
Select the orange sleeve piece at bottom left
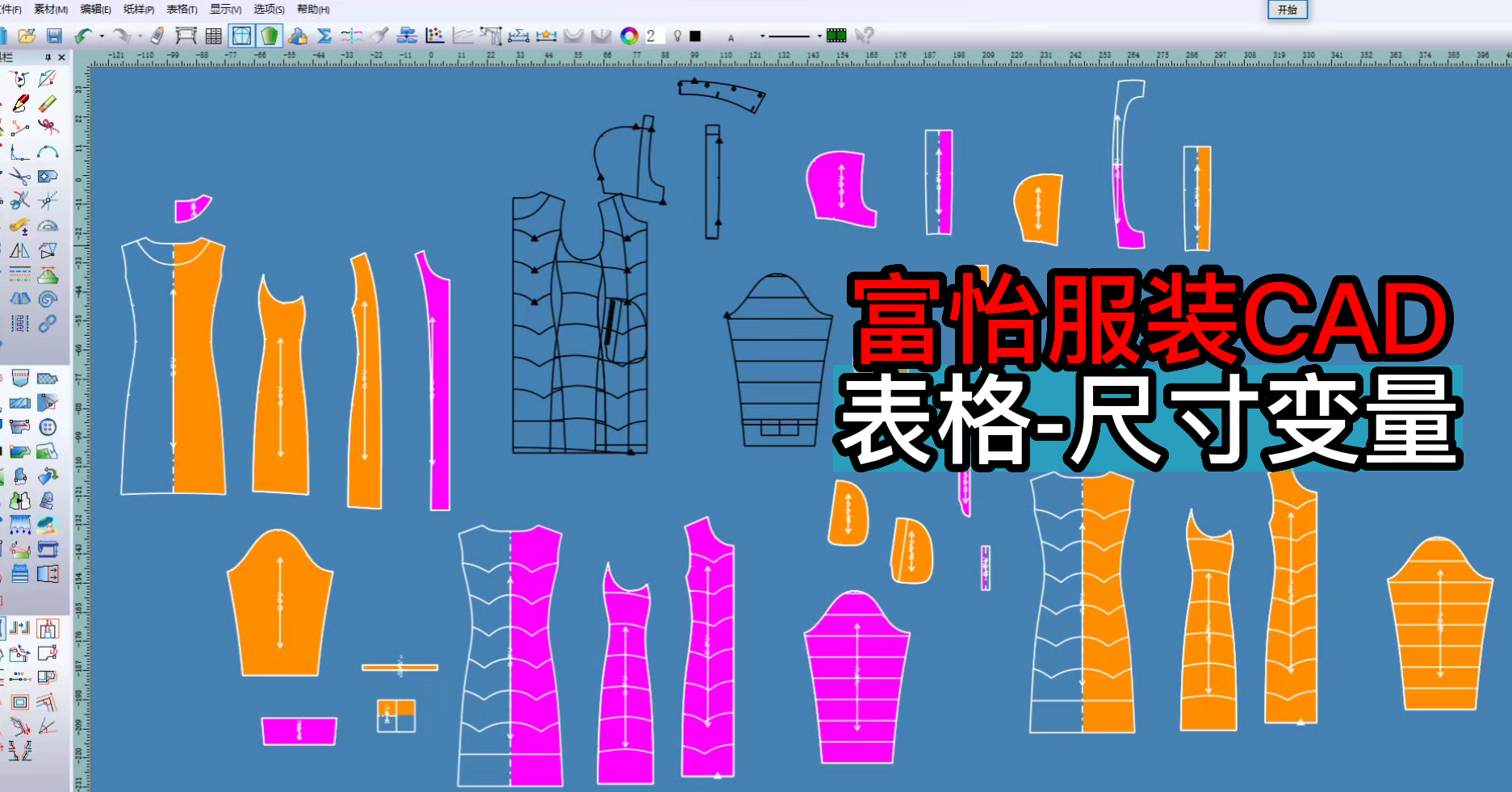pyautogui.click(x=279, y=603)
